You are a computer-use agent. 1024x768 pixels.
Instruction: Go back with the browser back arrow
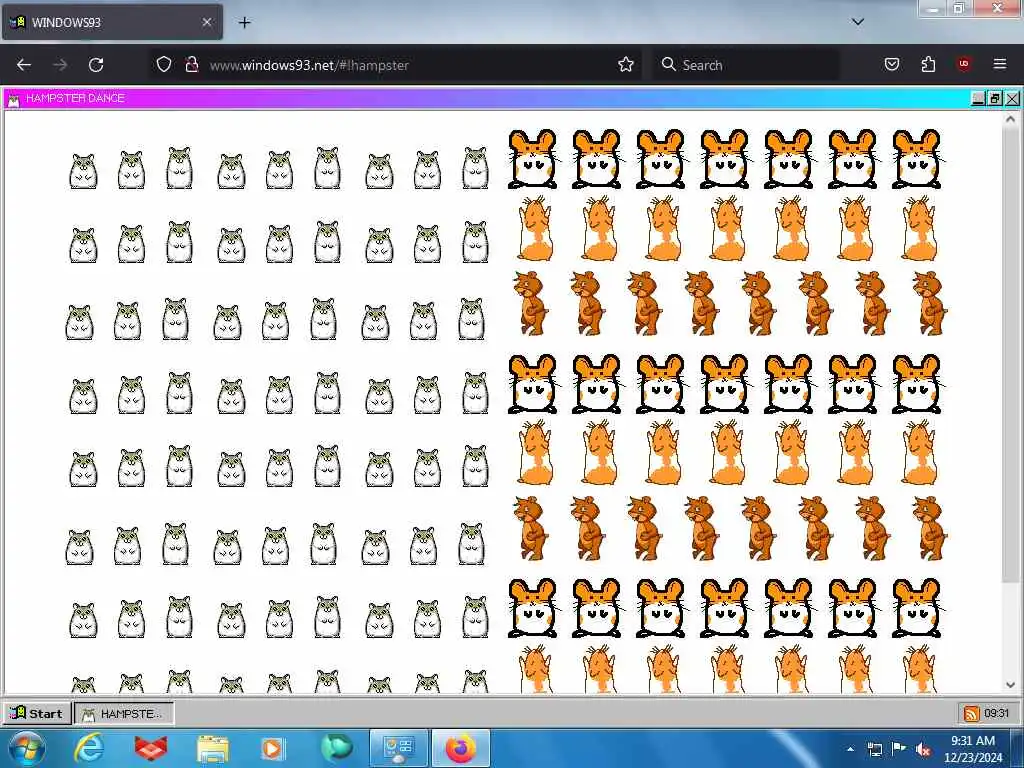[24, 65]
